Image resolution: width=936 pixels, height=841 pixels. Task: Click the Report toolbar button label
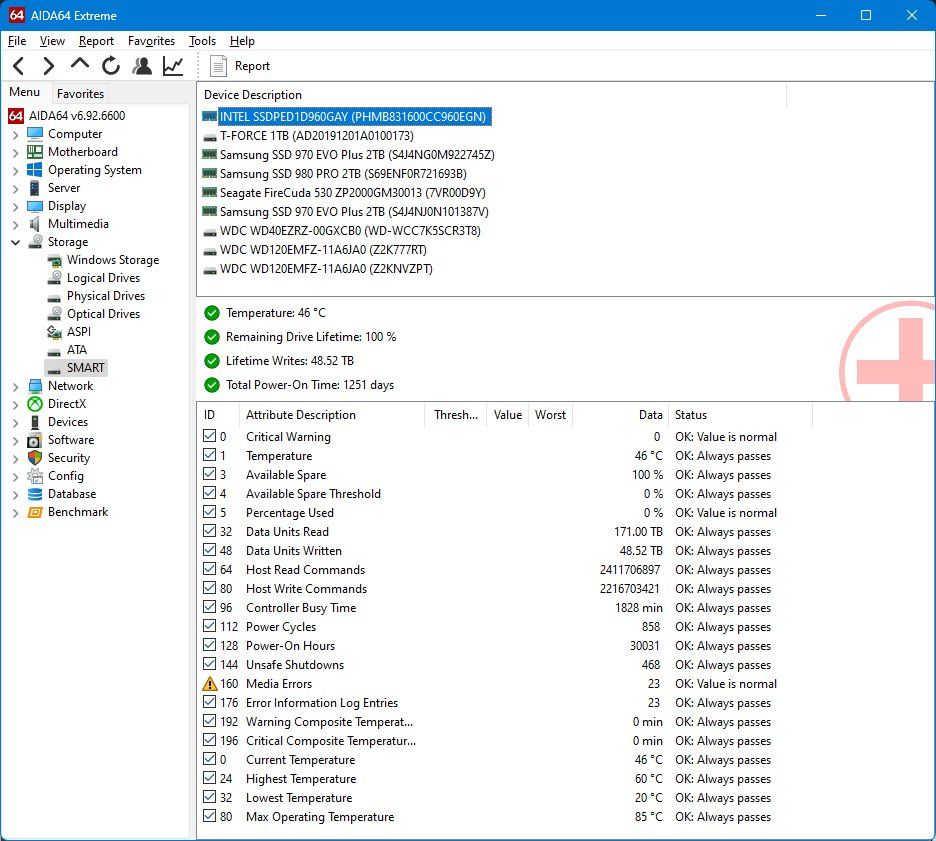252,66
